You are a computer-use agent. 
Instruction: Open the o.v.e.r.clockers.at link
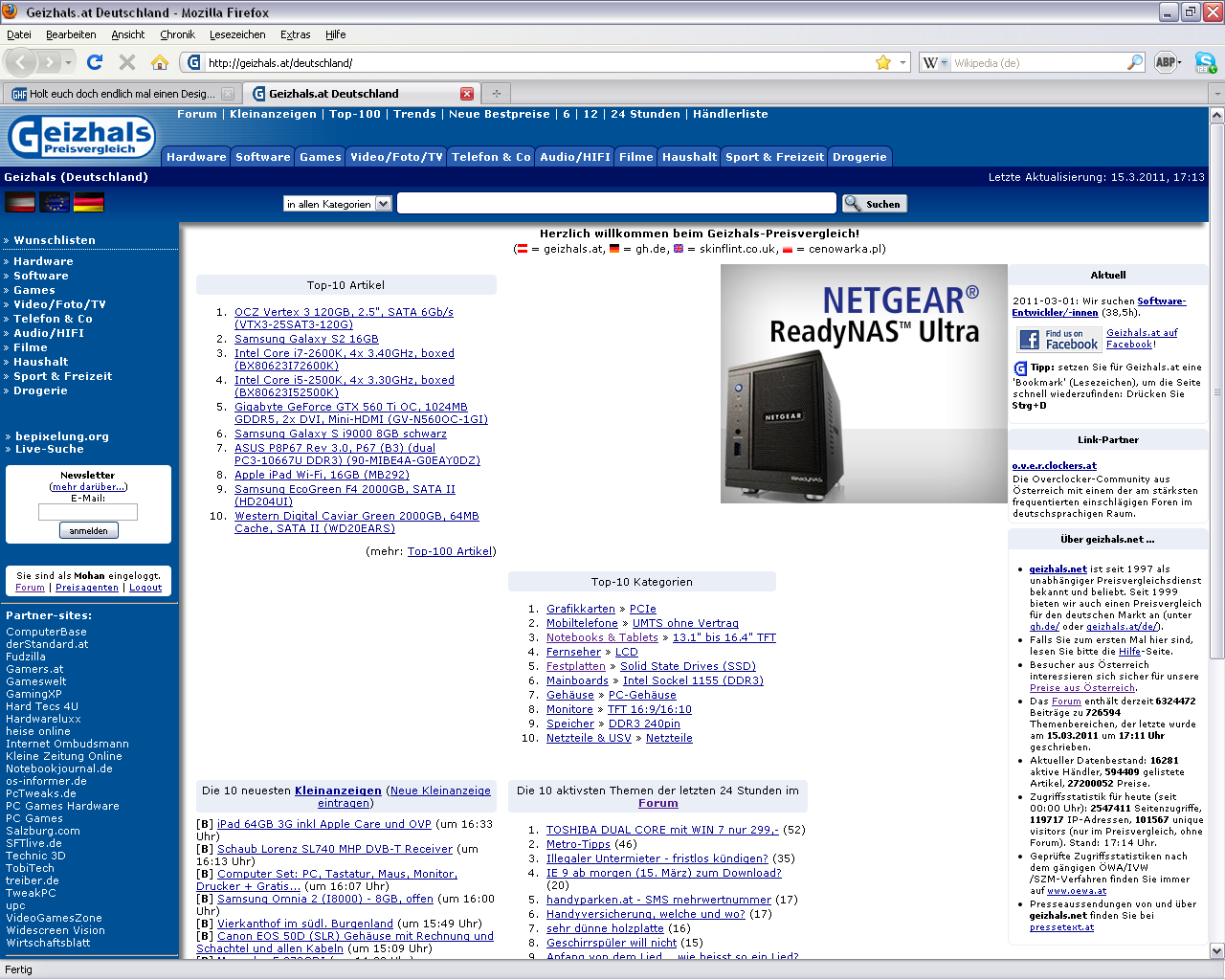coord(1054,466)
